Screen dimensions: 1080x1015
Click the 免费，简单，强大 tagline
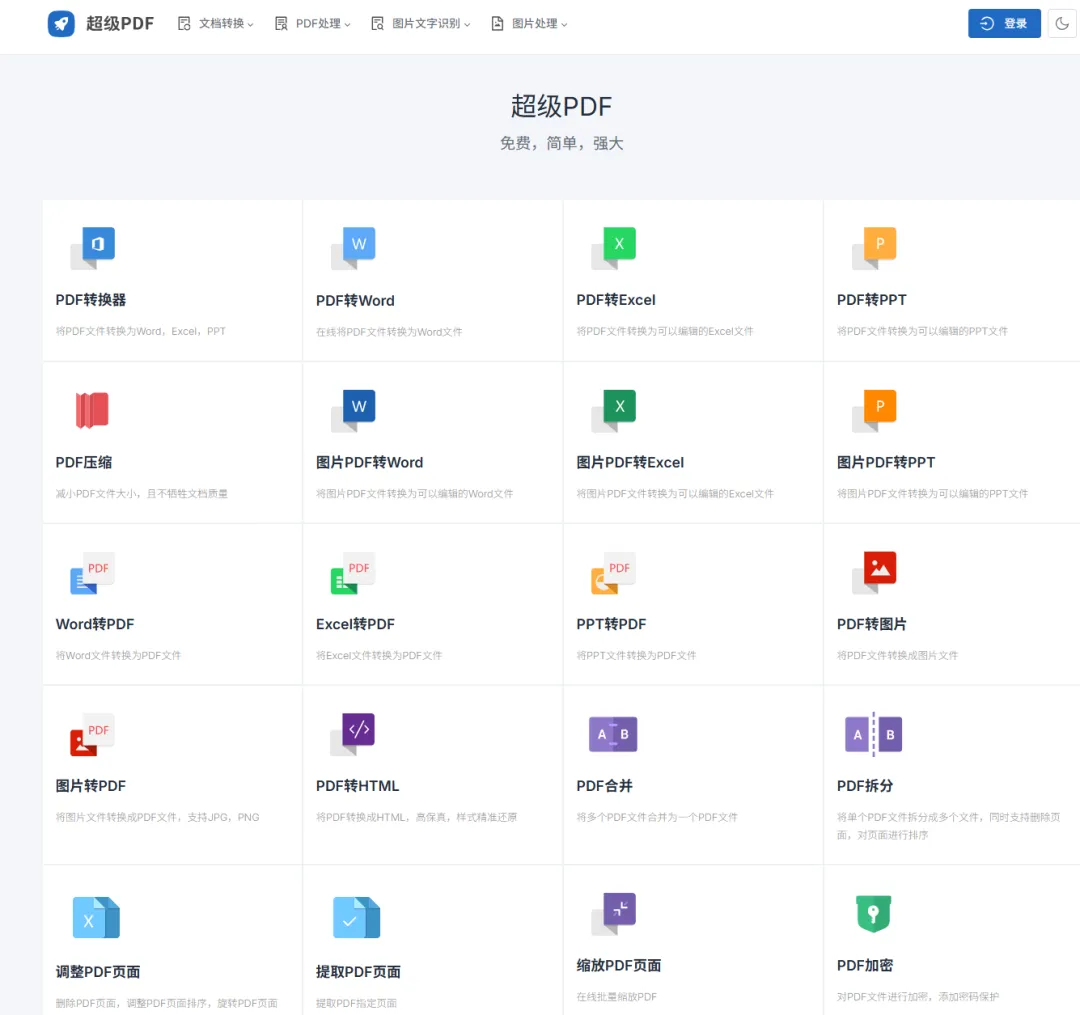(561, 143)
